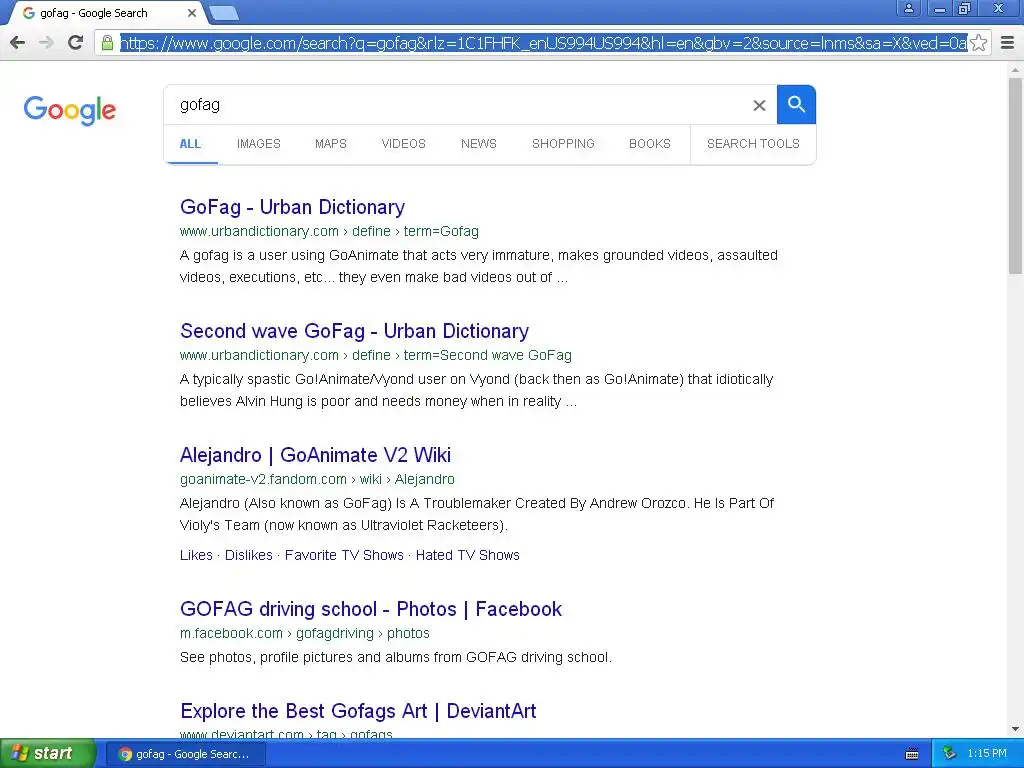Click the urbandictionary.com term=Gofag URL text

329,231
